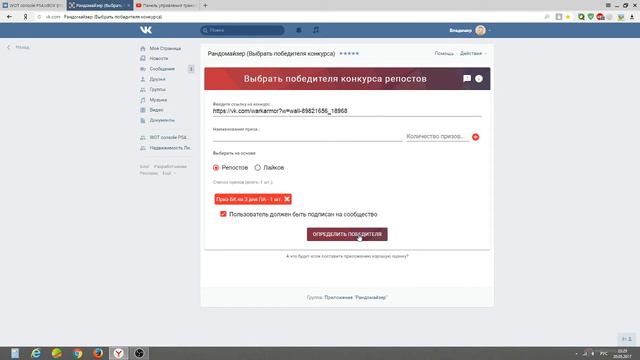Open Друзья in sidebar
Viewport: 640px width, 360px height.
pyautogui.click(x=157, y=79)
